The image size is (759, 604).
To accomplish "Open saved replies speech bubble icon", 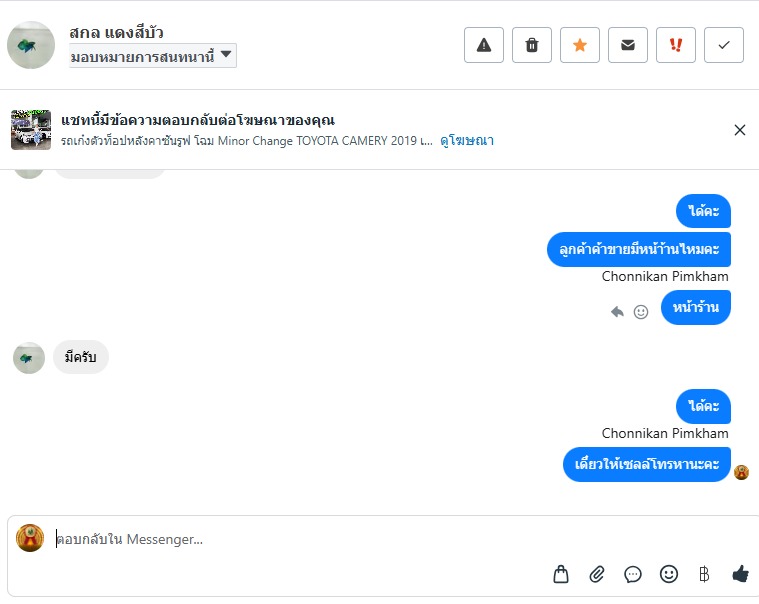I will (x=633, y=574).
